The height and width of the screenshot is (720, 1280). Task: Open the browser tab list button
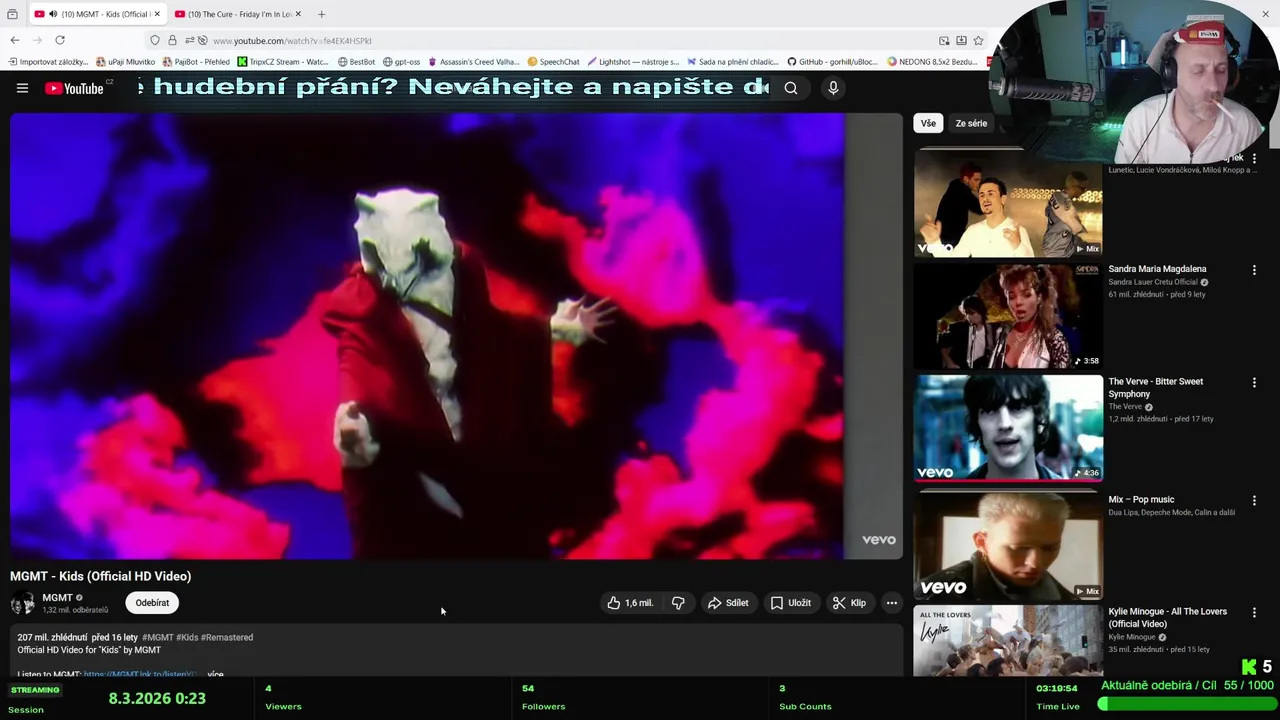click(x=12, y=14)
